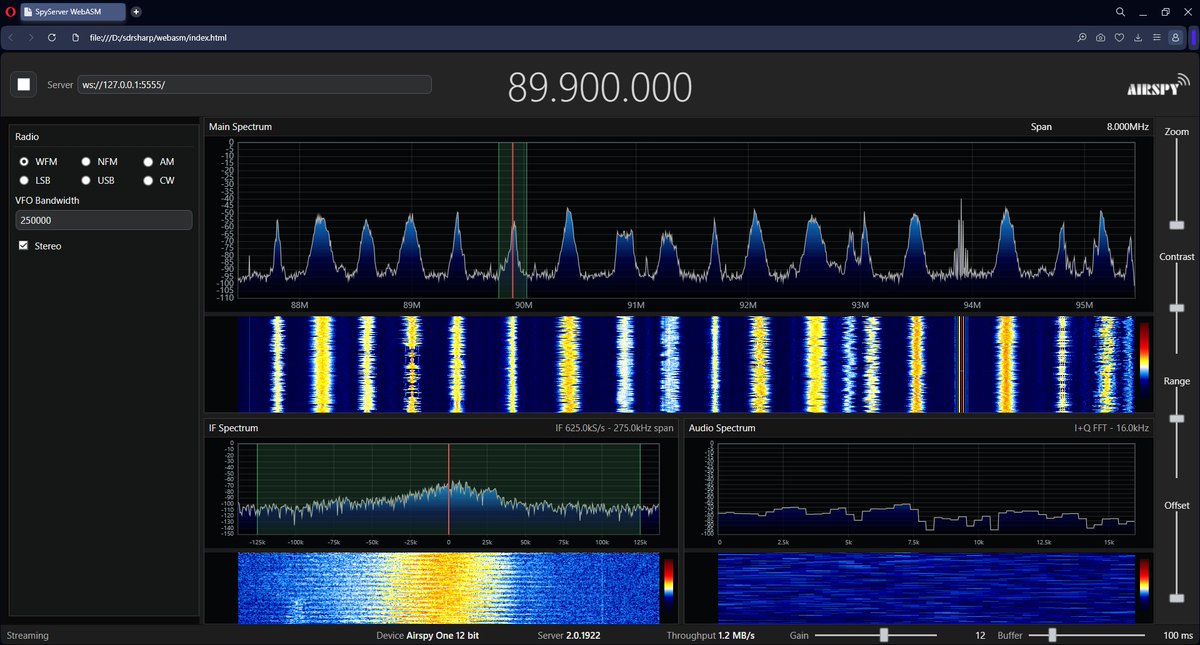The width and height of the screenshot is (1200, 645).
Task: Click the IF Spectrum waterfall
Action: (x=448, y=587)
